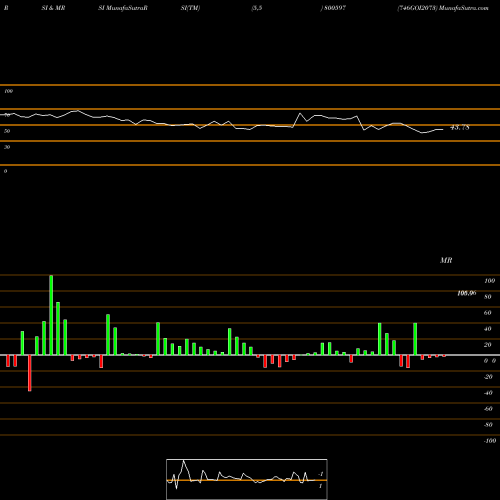Click the MunafaSutra.com header text on the right
The width and height of the screenshot is (500, 500).
(x=464, y=8)
